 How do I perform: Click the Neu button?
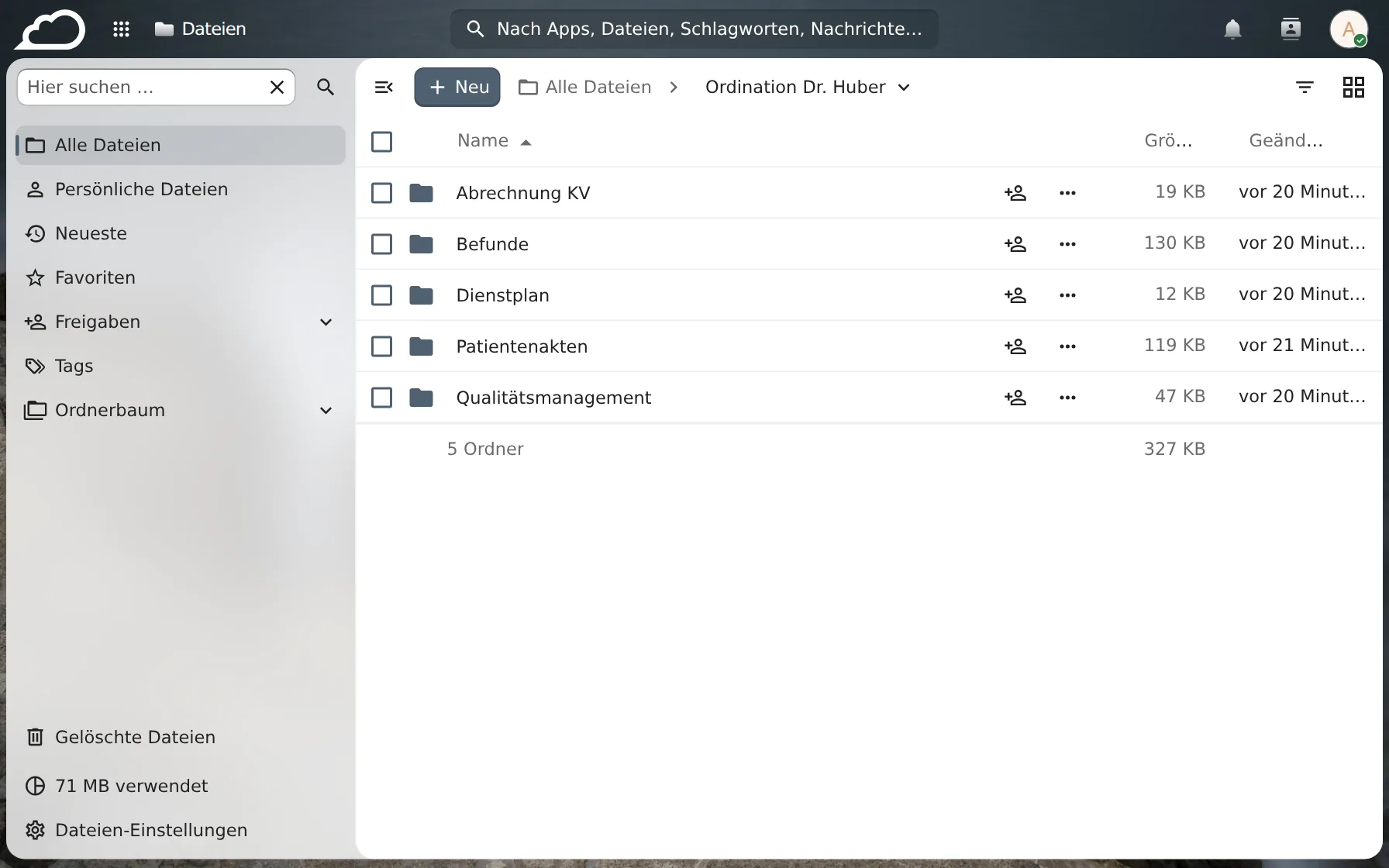(x=457, y=87)
